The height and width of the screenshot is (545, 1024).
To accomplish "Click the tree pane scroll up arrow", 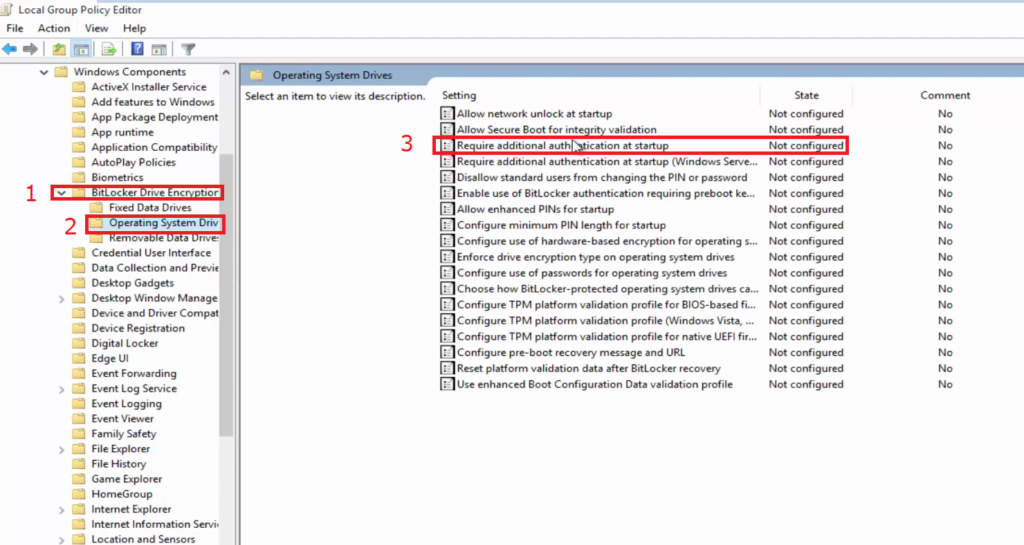I will (x=226, y=72).
